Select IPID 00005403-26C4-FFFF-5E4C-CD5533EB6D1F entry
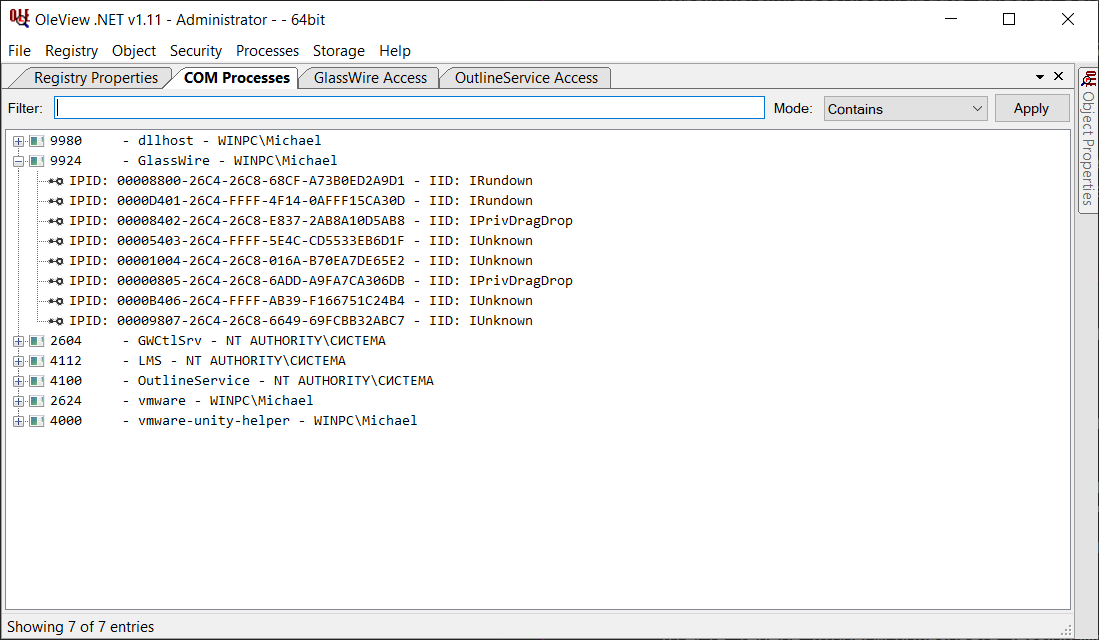 click(301, 241)
